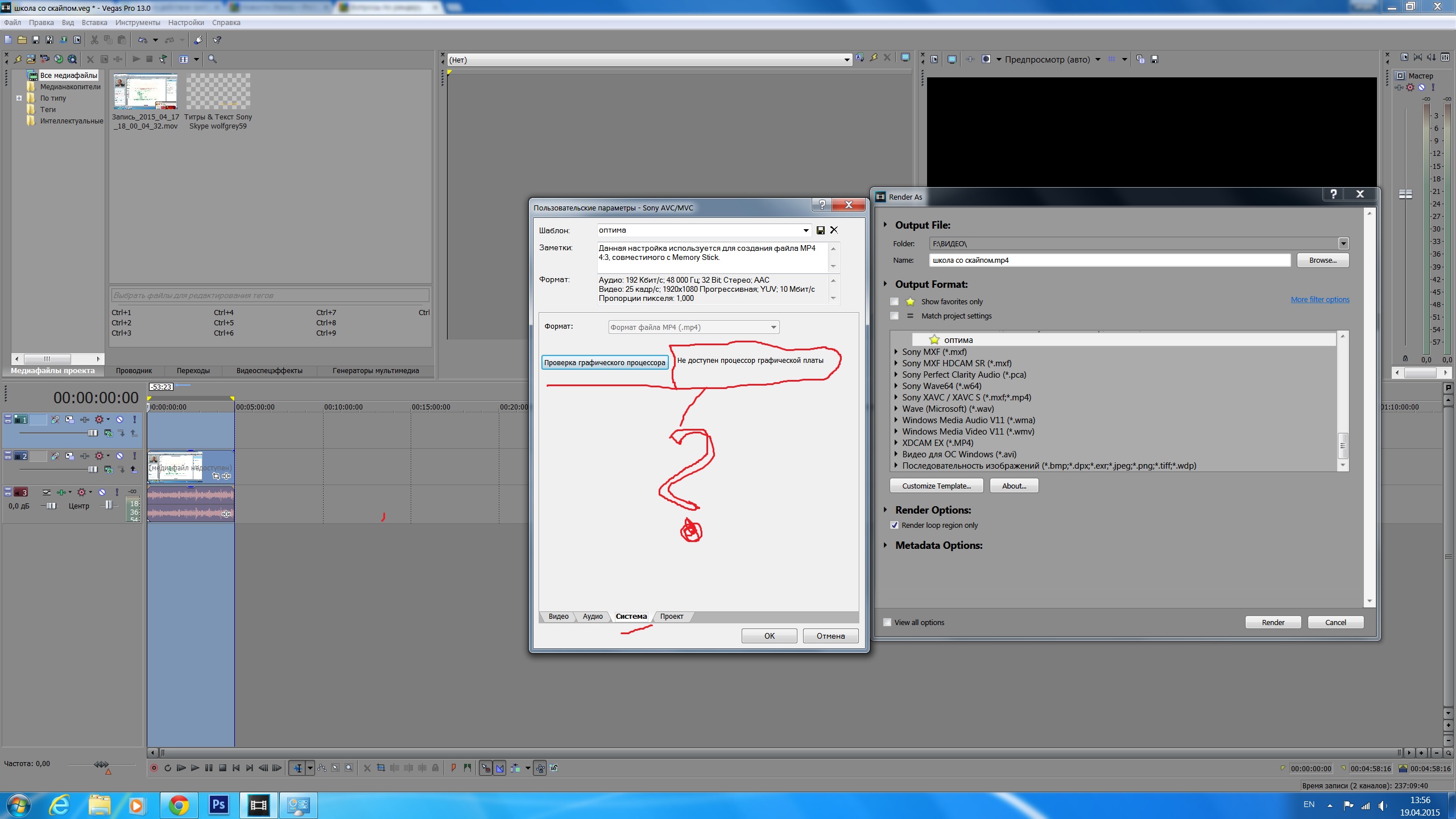Click the Loop Playback icon
Image resolution: width=1456 pixels, height=819 pixels.
pyautogui.click(x=168, y=768)
